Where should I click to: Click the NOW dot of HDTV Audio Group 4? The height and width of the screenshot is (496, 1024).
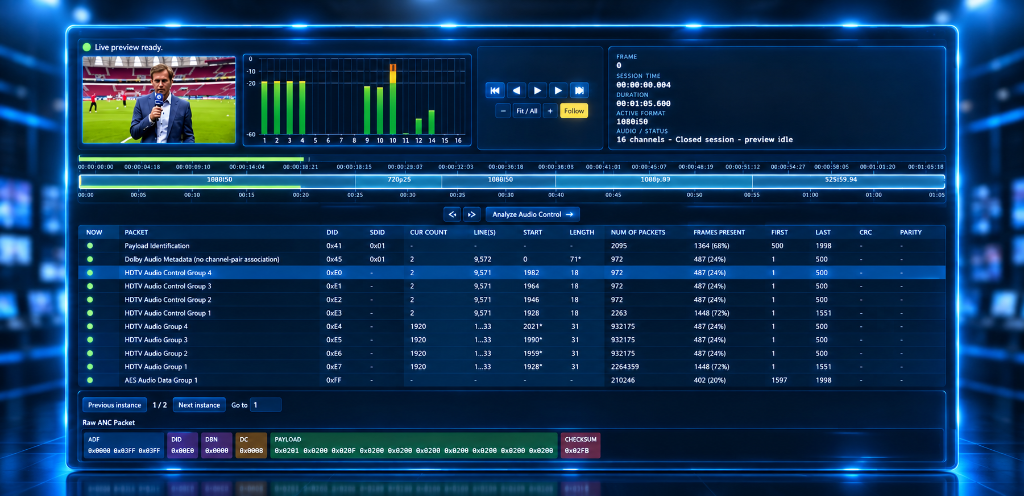(x=90, y=326)
